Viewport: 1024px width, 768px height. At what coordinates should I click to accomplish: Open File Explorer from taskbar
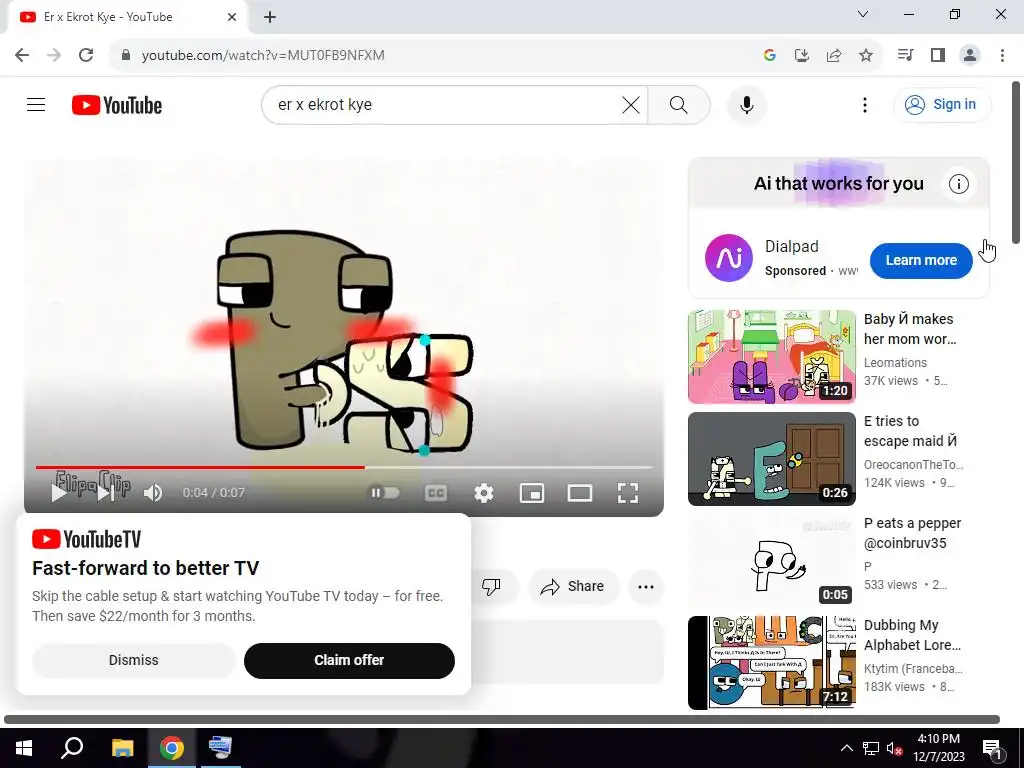122,748
